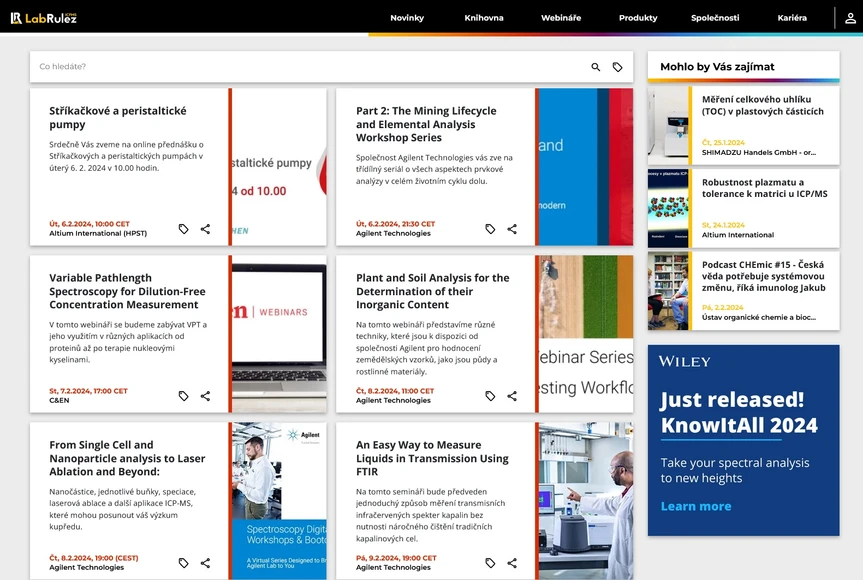Screen dimensions: 863x580
Task: Open 'Robustnost plazmatu' ICP/MS article
Action: pos(764,188)
